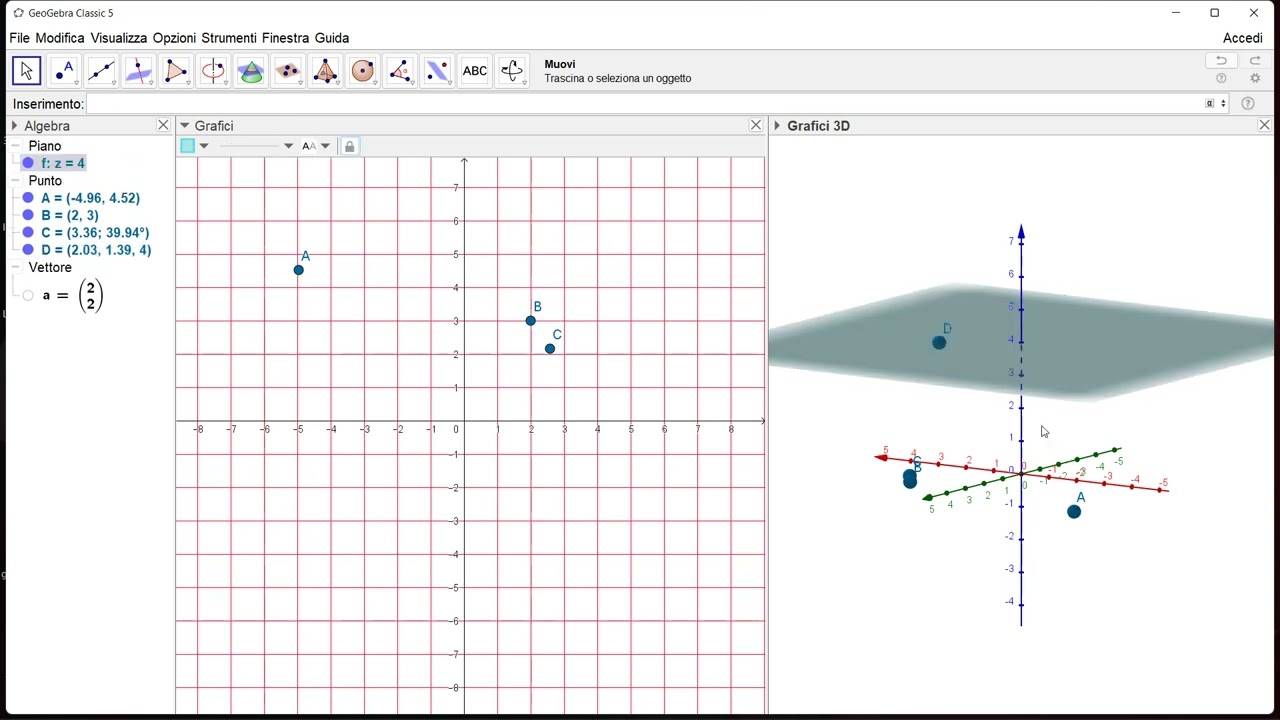The height and width of the screenshot is (720, 1280).
Task: Select A = (-4.96, 4.52) entry
Action: point(91,198)
